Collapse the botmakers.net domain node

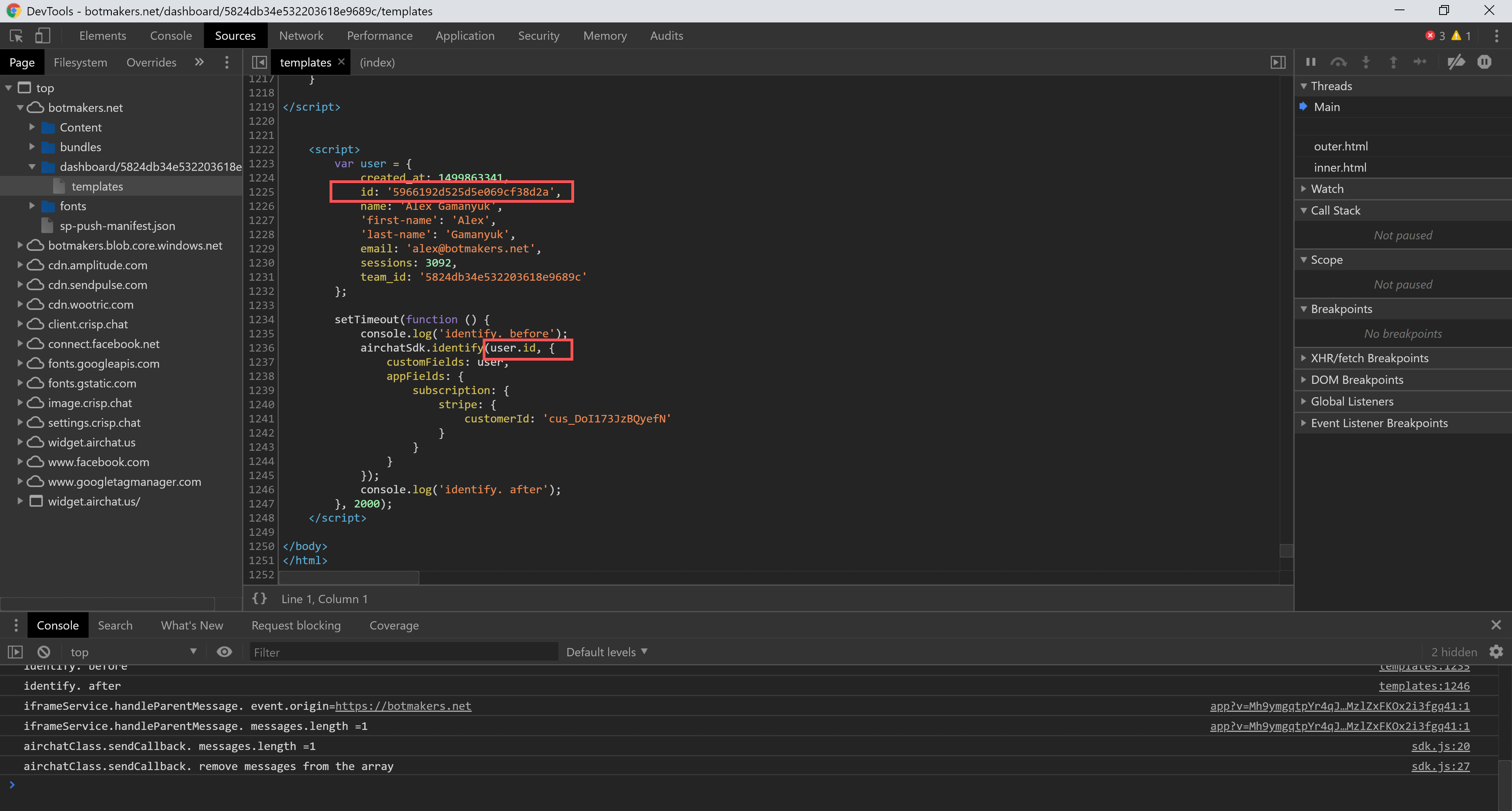click(20, 107)
